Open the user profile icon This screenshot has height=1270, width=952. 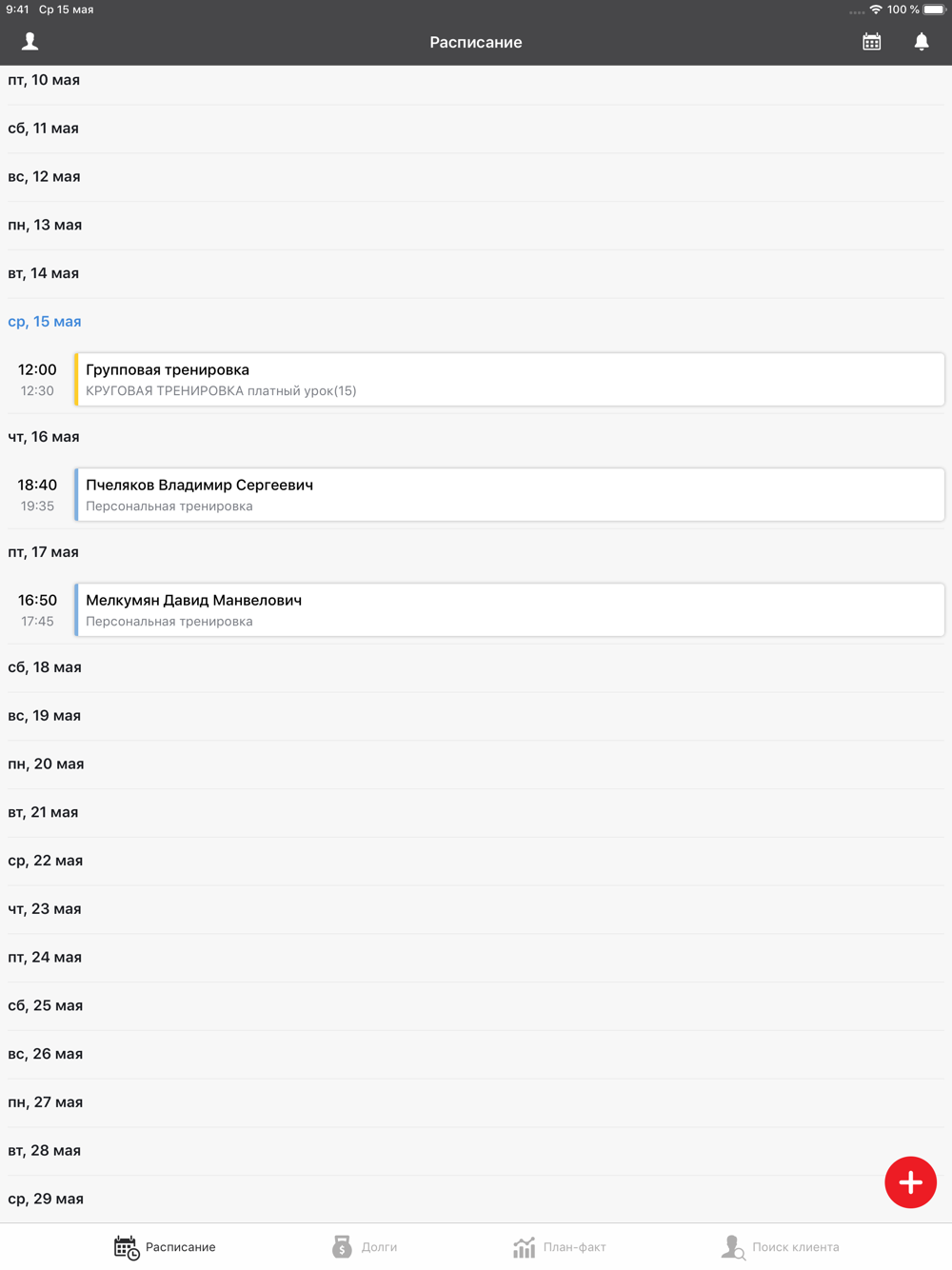[x=30, y=42]
